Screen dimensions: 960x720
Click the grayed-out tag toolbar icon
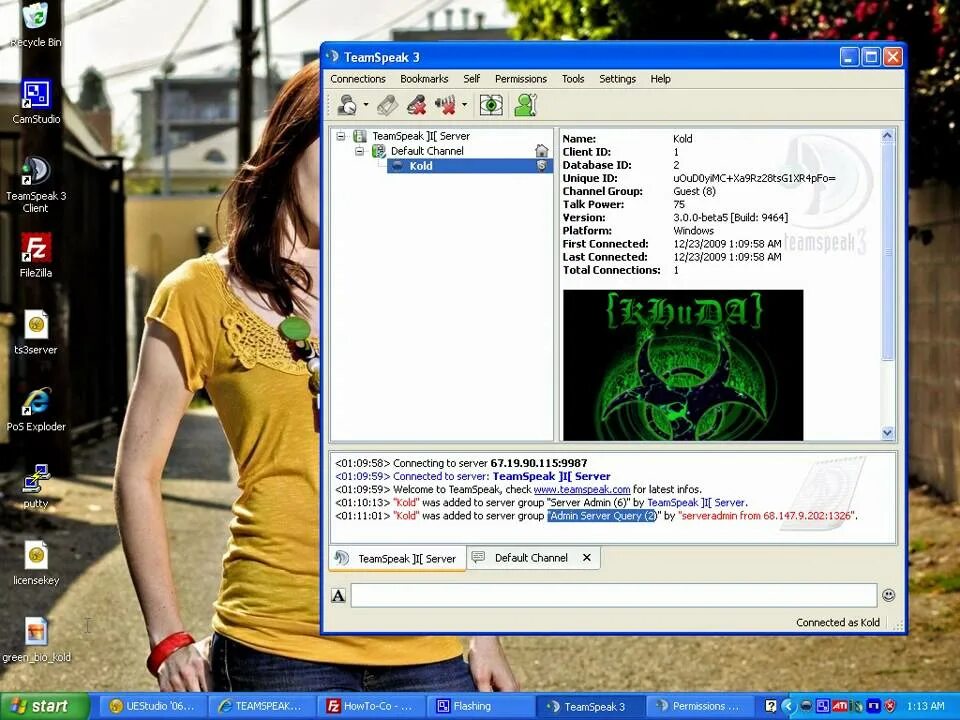[387, 105]
